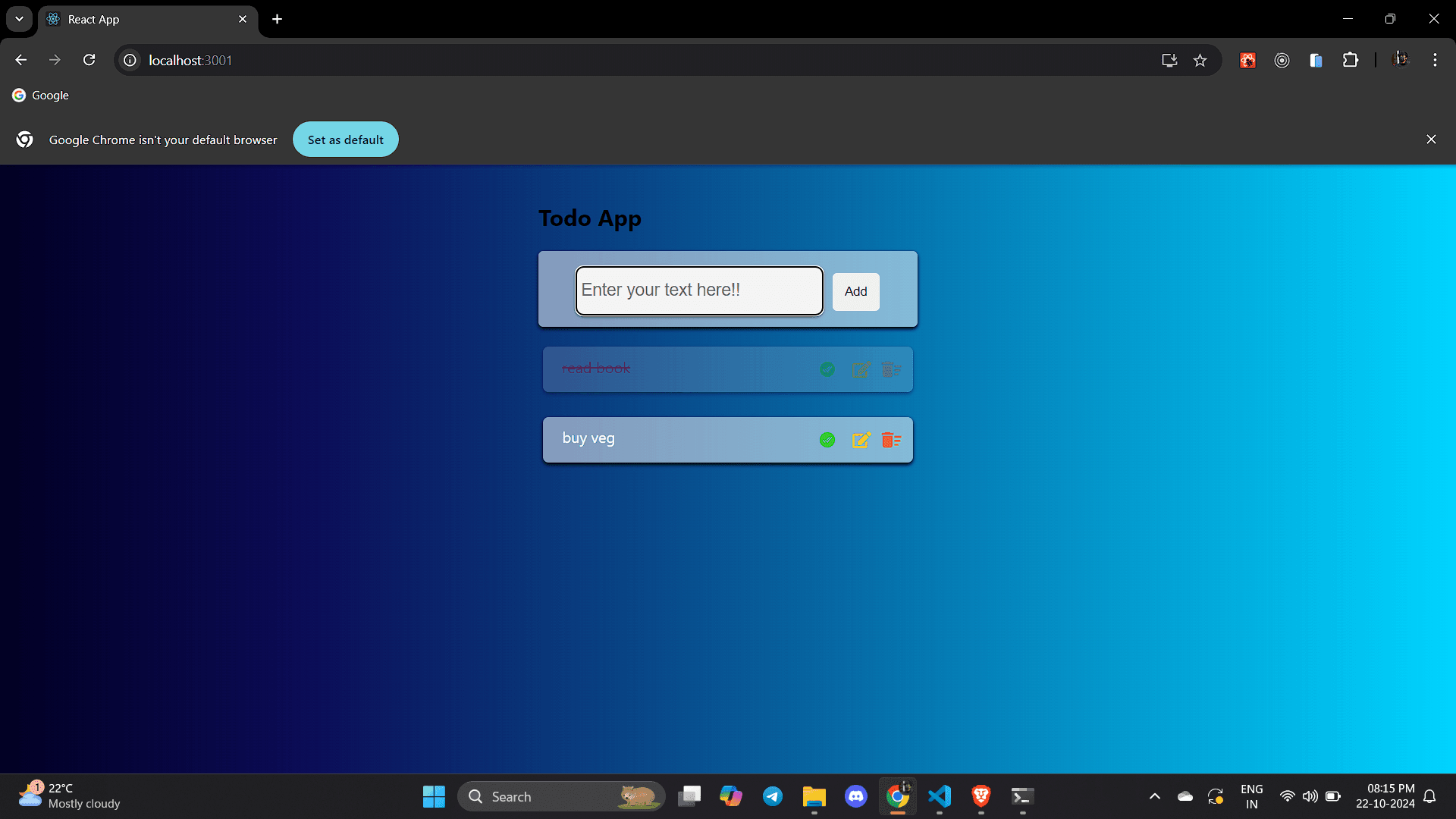Click the Add button to add todo

[856, 291]
